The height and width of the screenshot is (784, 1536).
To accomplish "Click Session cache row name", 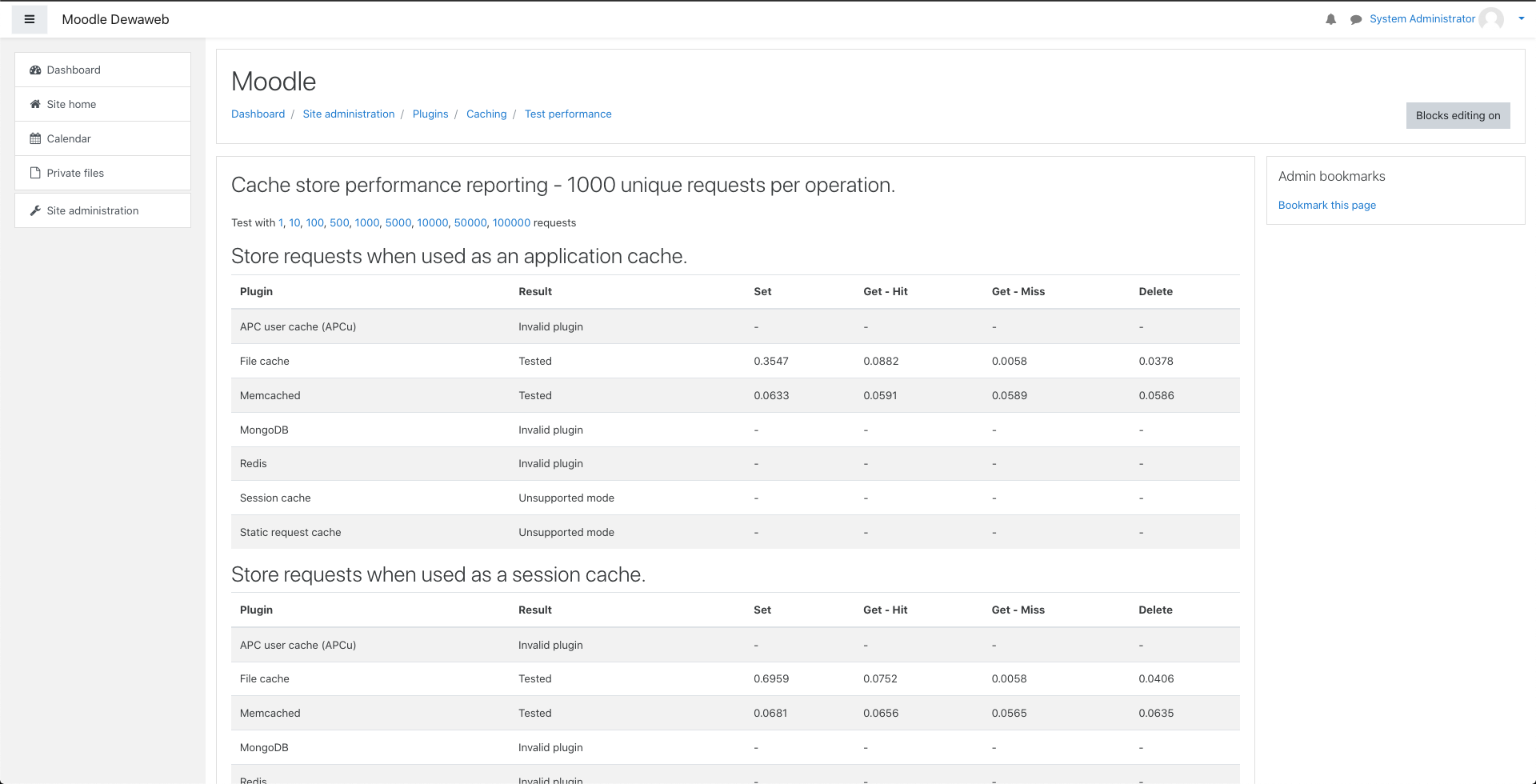I will pos(275,498).
